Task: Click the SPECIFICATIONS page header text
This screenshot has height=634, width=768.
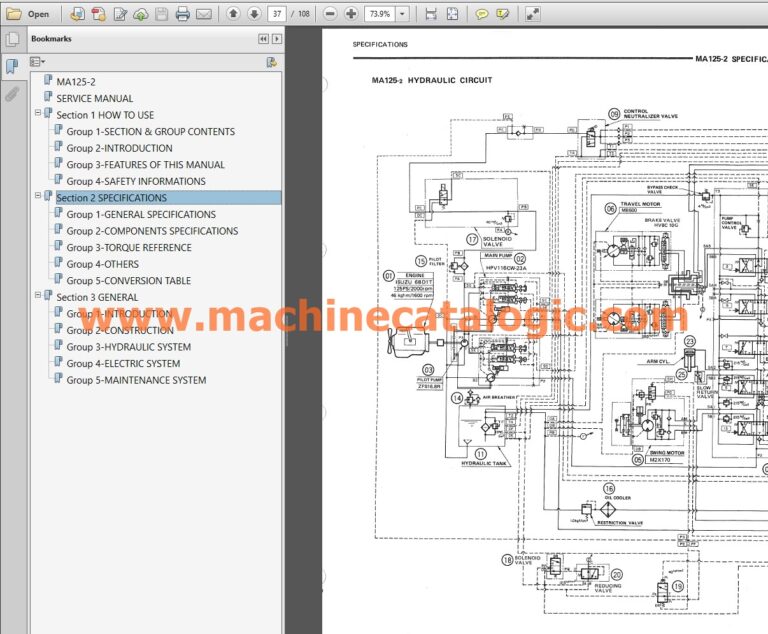Action: pyautogui.click(x=380, y=45)
